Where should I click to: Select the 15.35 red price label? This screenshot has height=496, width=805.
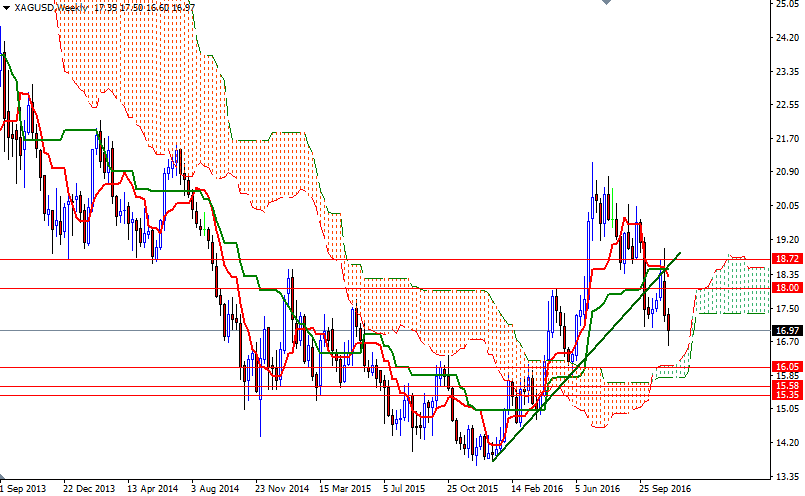[787, 394]
